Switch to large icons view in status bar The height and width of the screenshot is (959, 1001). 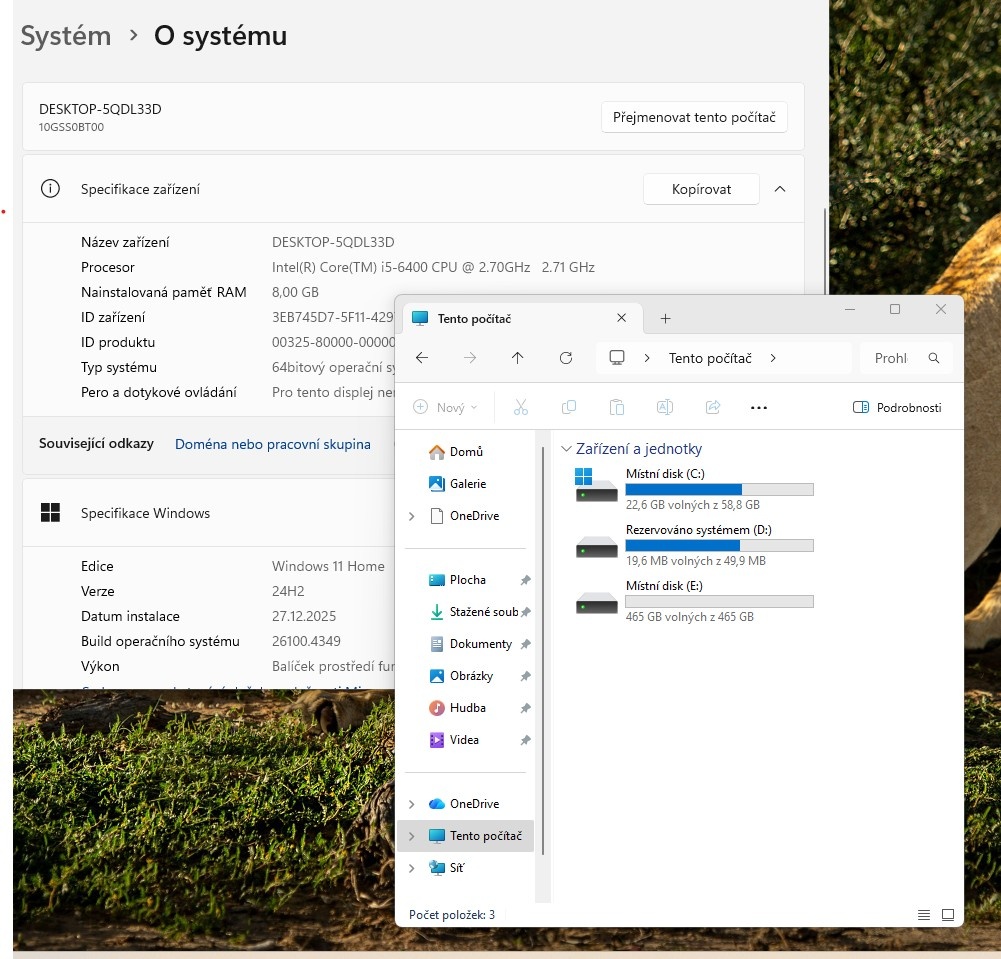tap(948, 915)
